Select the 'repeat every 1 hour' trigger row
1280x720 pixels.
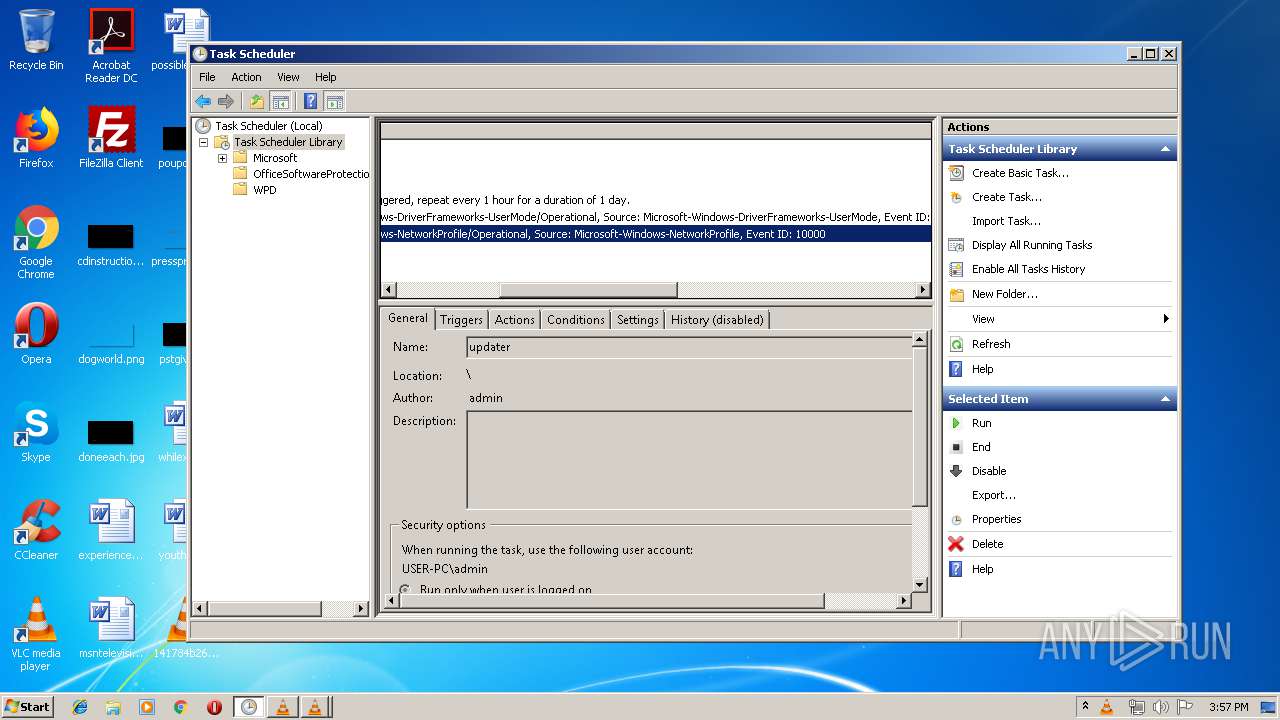tap(655, 200)
